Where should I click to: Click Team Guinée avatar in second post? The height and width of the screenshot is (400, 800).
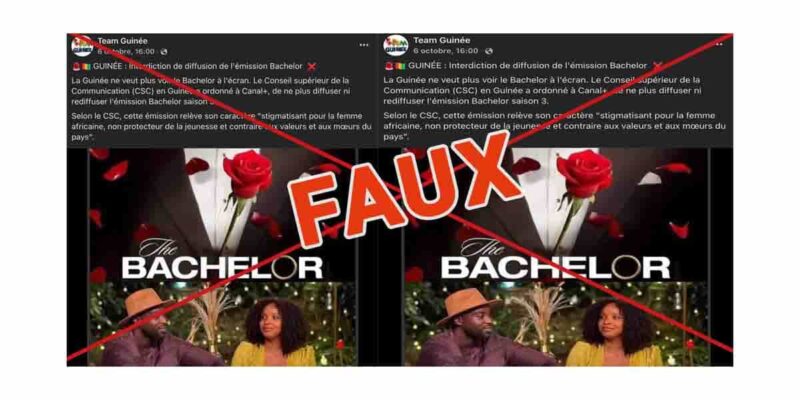pyautogui.click(x=395, y=45)
